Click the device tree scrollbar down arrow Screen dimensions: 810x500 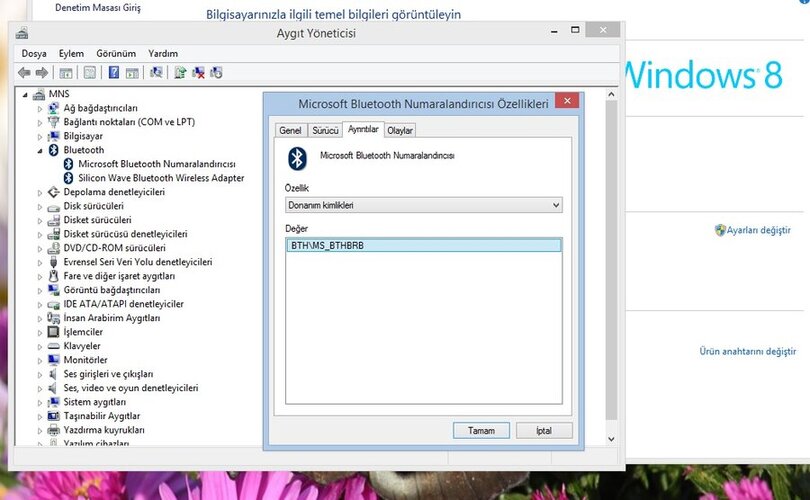pyautogui.click(x=611, y=439)
